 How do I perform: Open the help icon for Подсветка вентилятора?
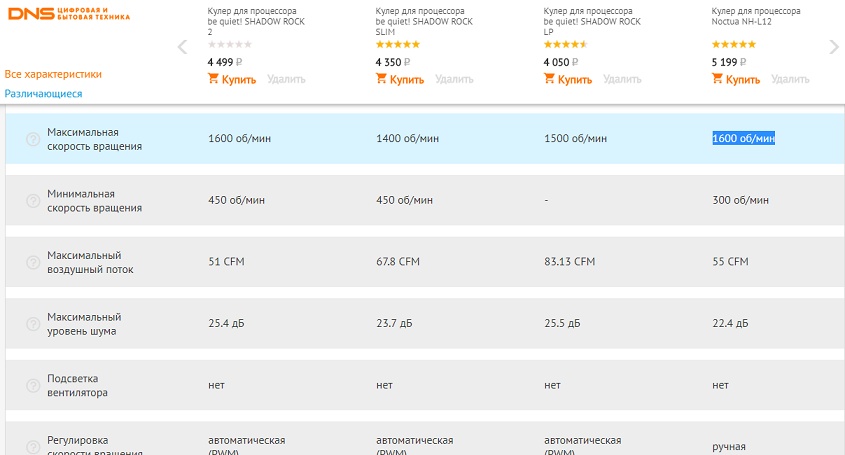32,386
